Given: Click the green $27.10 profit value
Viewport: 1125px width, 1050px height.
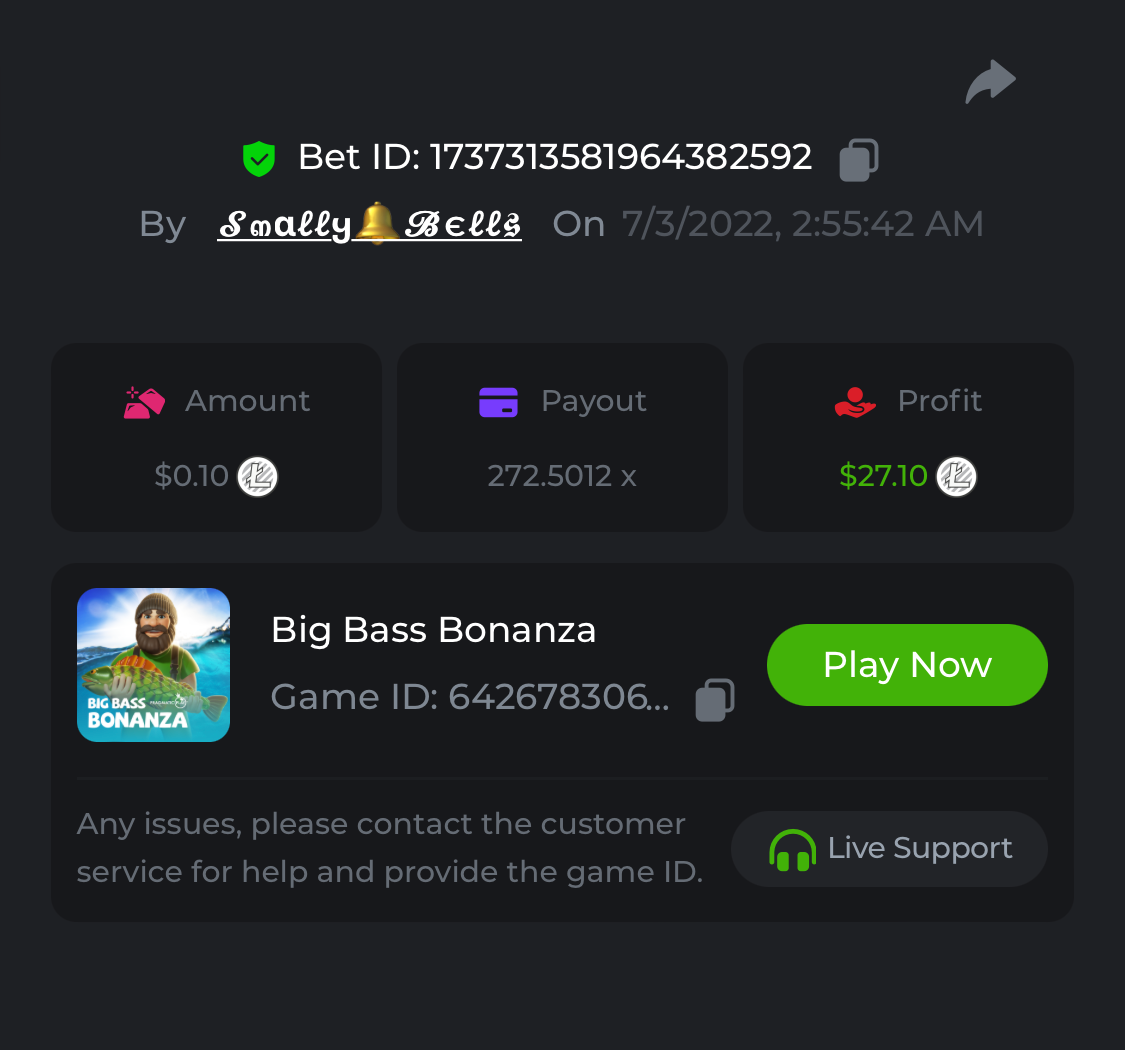Looking at the screenshot, I should (883, 476).
